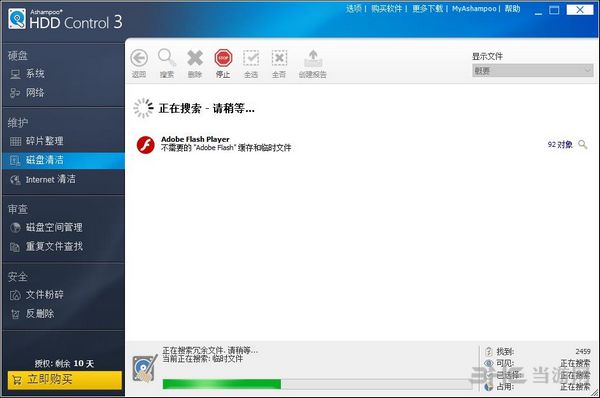Click the hard disk cleaning icon

pyautogui.click(x=145, y=369)
